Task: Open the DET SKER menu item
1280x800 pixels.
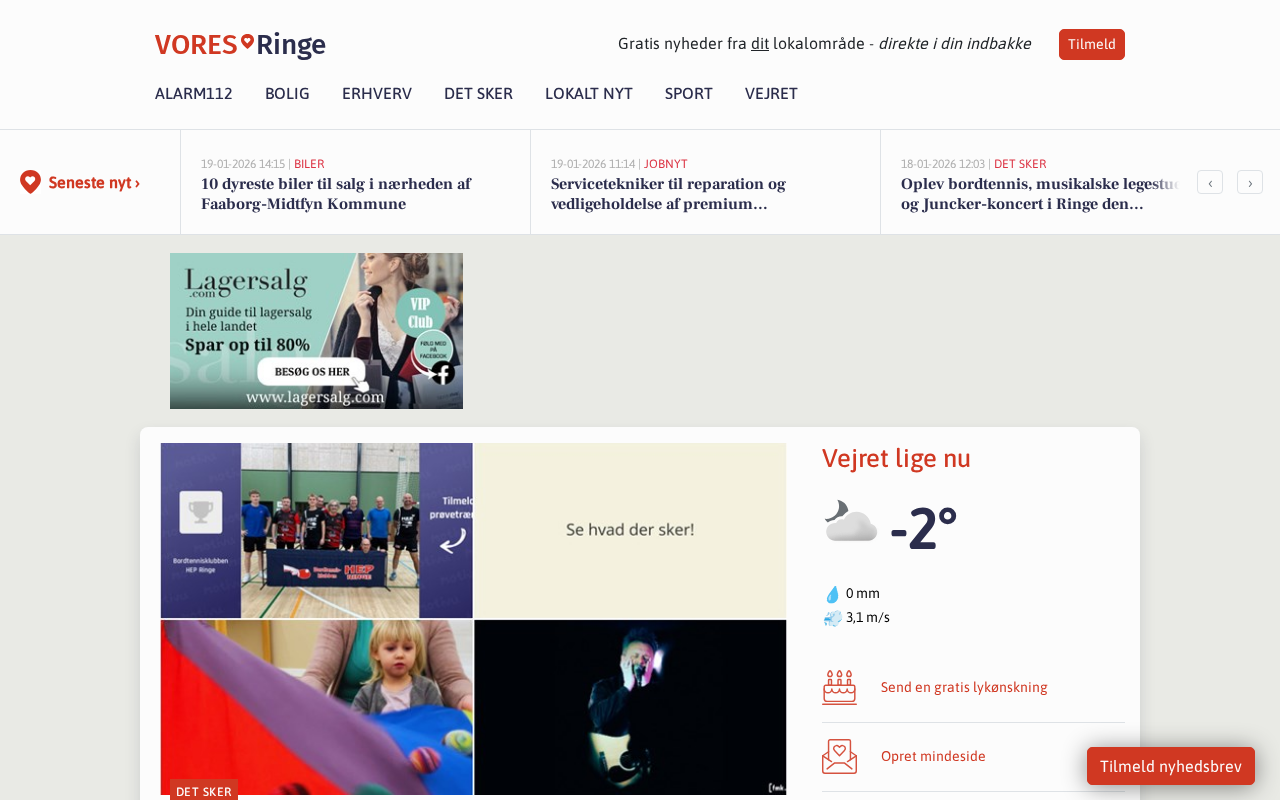Action: coord(478,94)
